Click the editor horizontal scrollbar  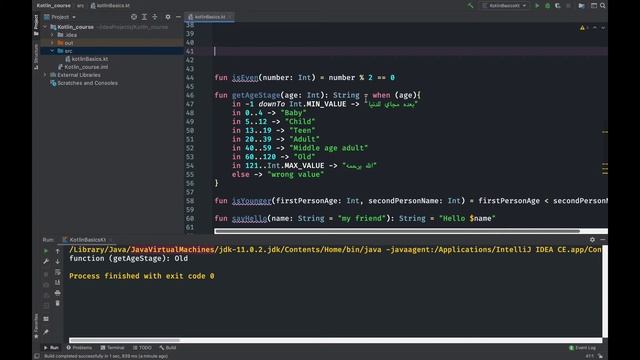pyautogui.click(x=397, y=231)
